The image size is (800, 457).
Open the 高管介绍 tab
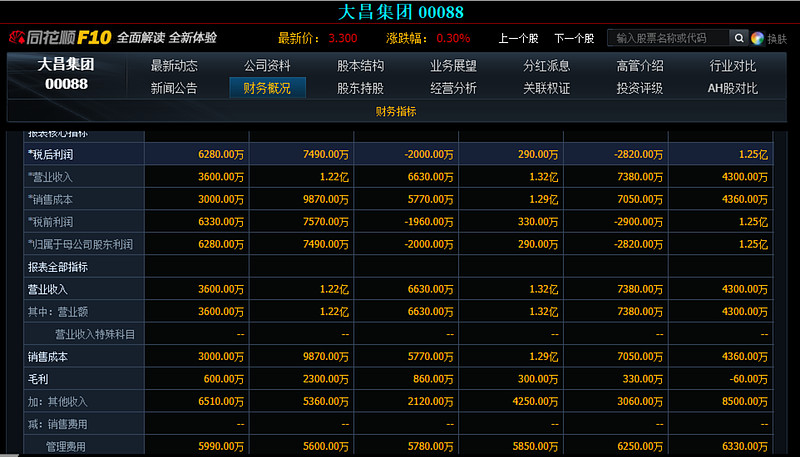tap(640, 66)
